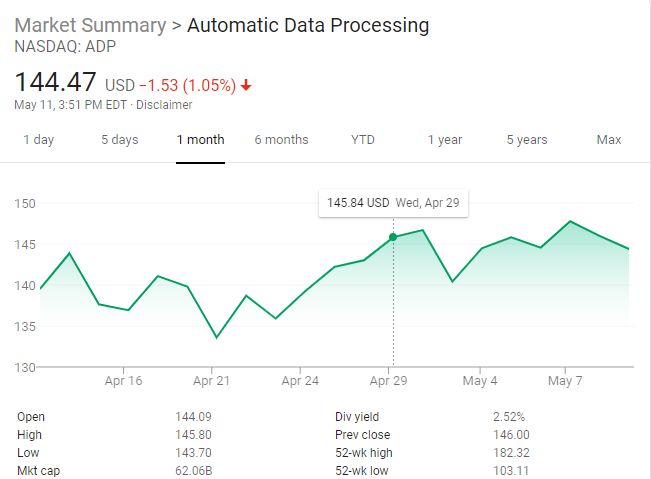651x479 pixels.
Task: View the 5 years chart
Action: coord(527,140)
